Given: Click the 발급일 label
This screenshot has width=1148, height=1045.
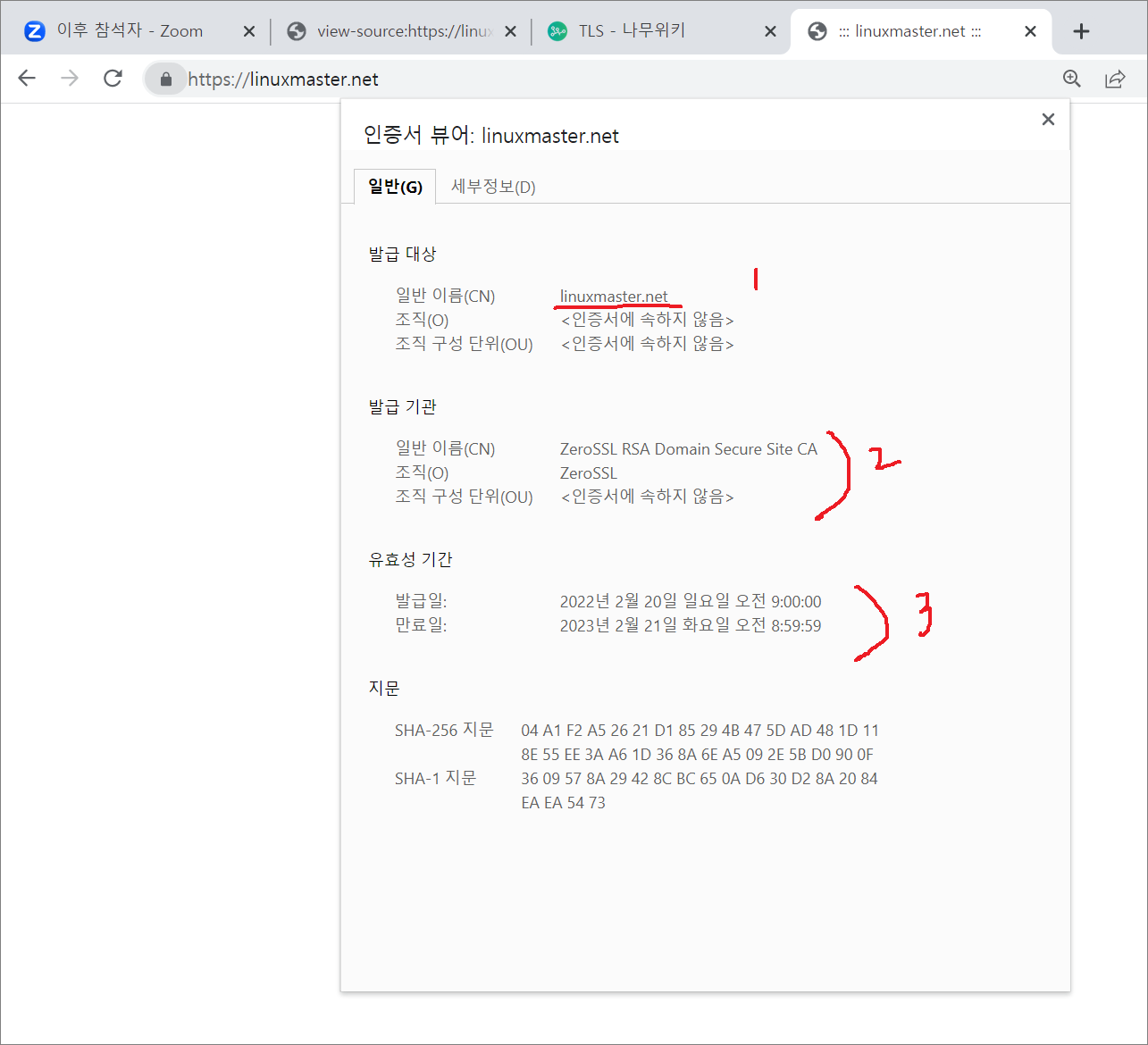Looking at the screenshot, I should (x=421, y=601).
